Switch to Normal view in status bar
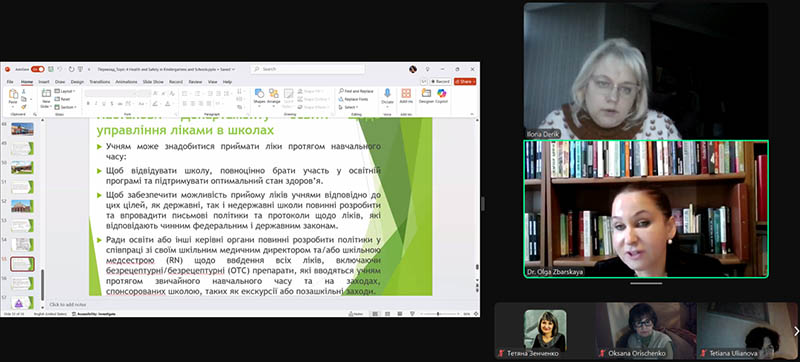The height and width of the screenshot is (362, 800). point(375,314)
